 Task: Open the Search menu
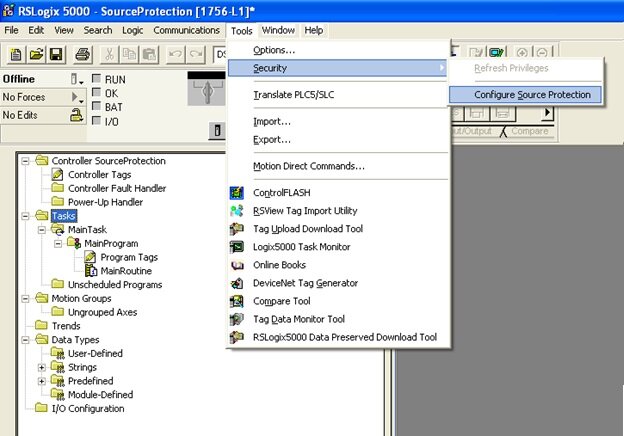click(98, 30)
